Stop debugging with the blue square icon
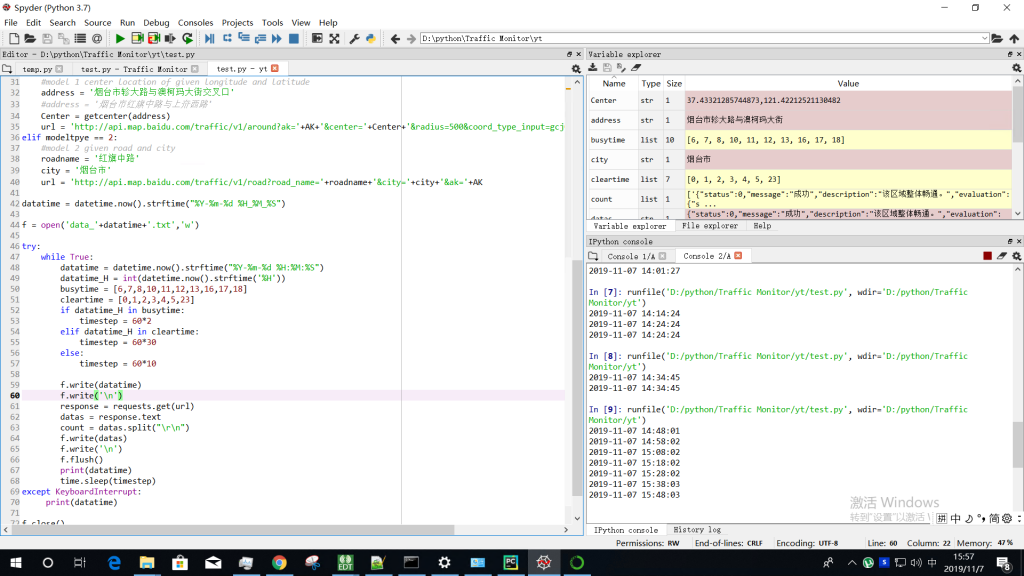Viewport: 1024px width, 576px height. click(293, 39)
